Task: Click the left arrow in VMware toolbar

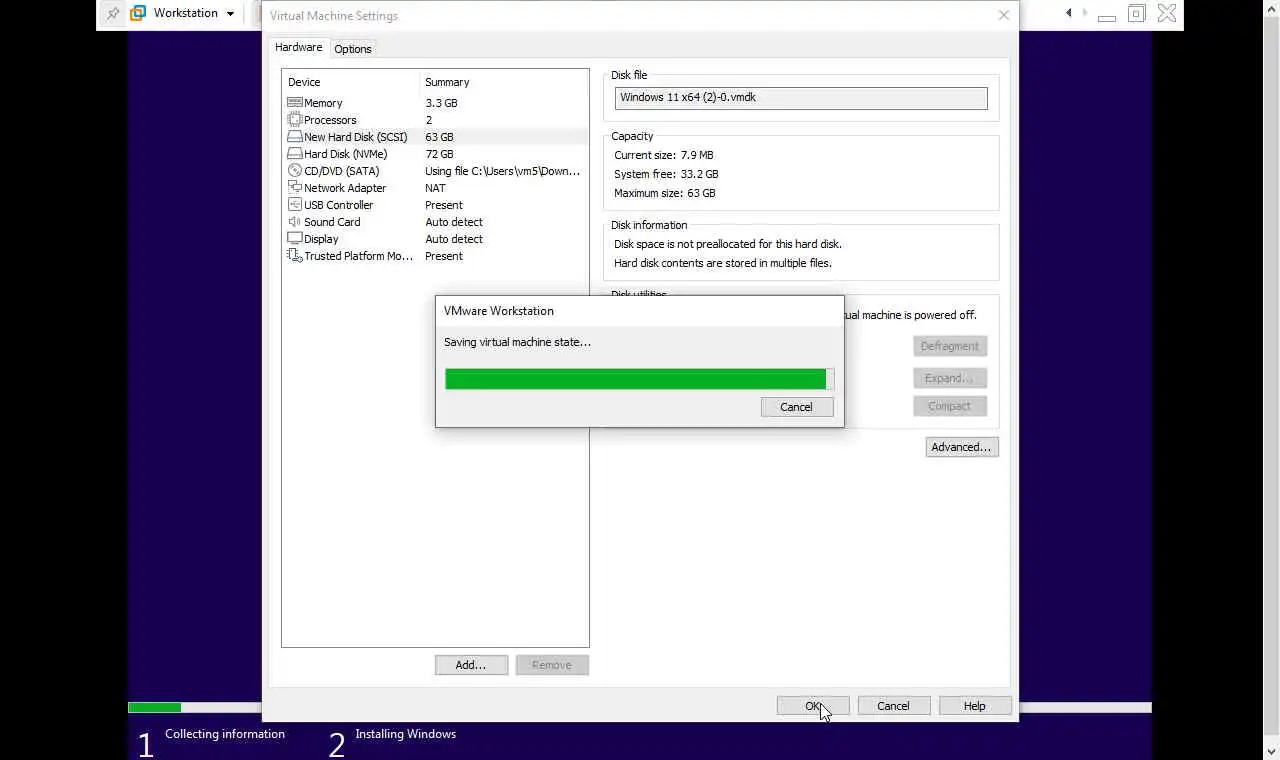Action: (1069, 13)
